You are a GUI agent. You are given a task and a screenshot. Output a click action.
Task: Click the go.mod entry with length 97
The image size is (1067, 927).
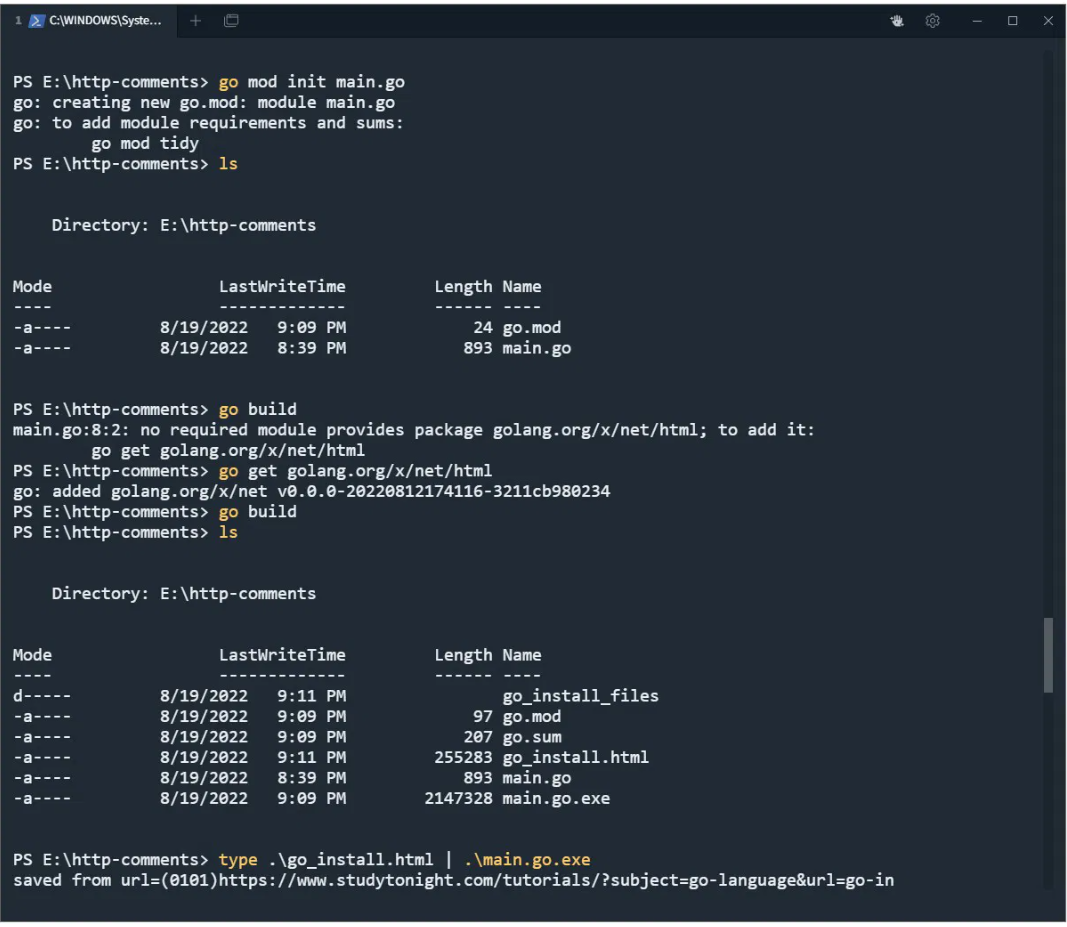(x=531, y=716)
